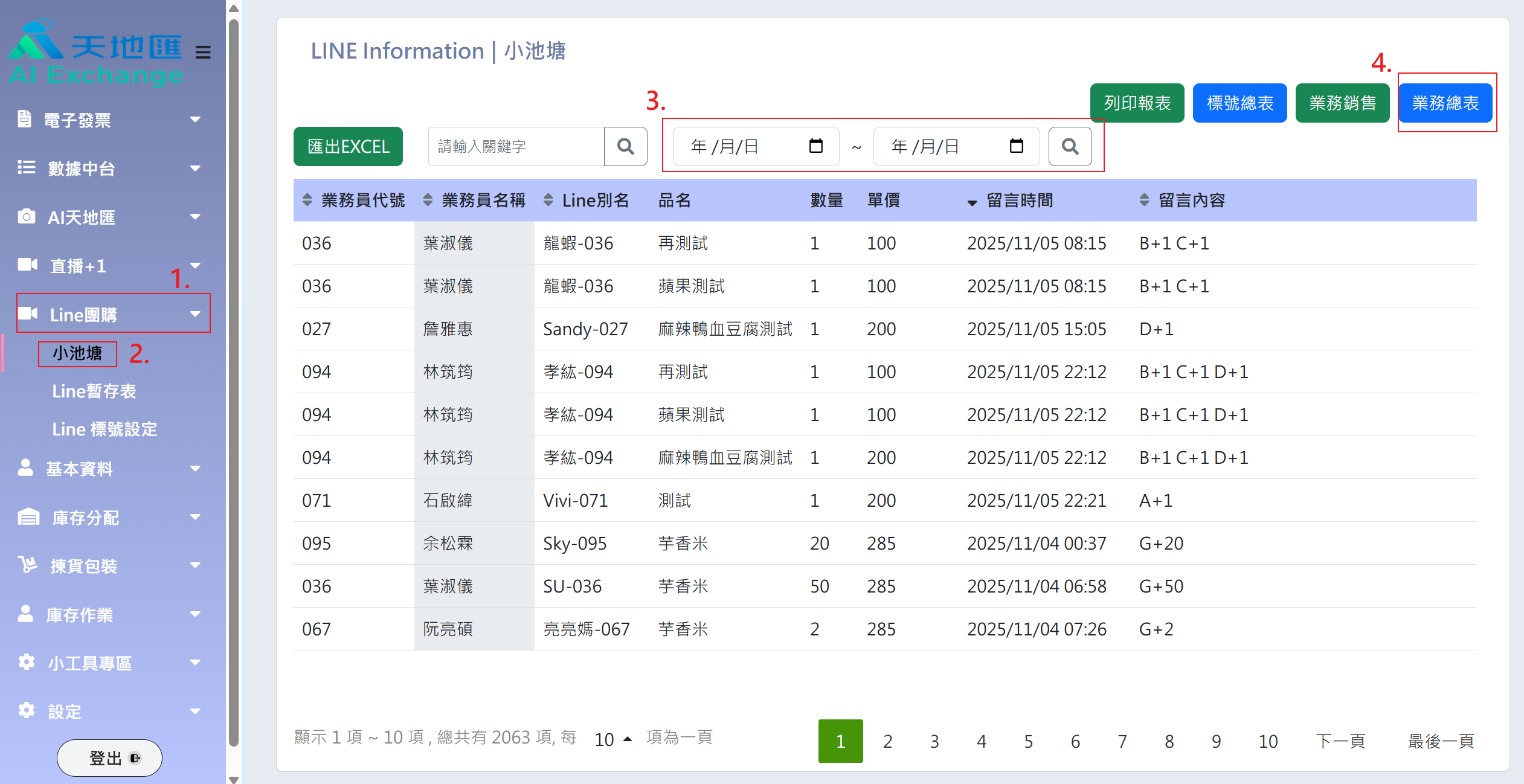The height and width of the screenshot is (784, 1524).
Task: Click the 電子發票 document icon
Action: [24, 119]
